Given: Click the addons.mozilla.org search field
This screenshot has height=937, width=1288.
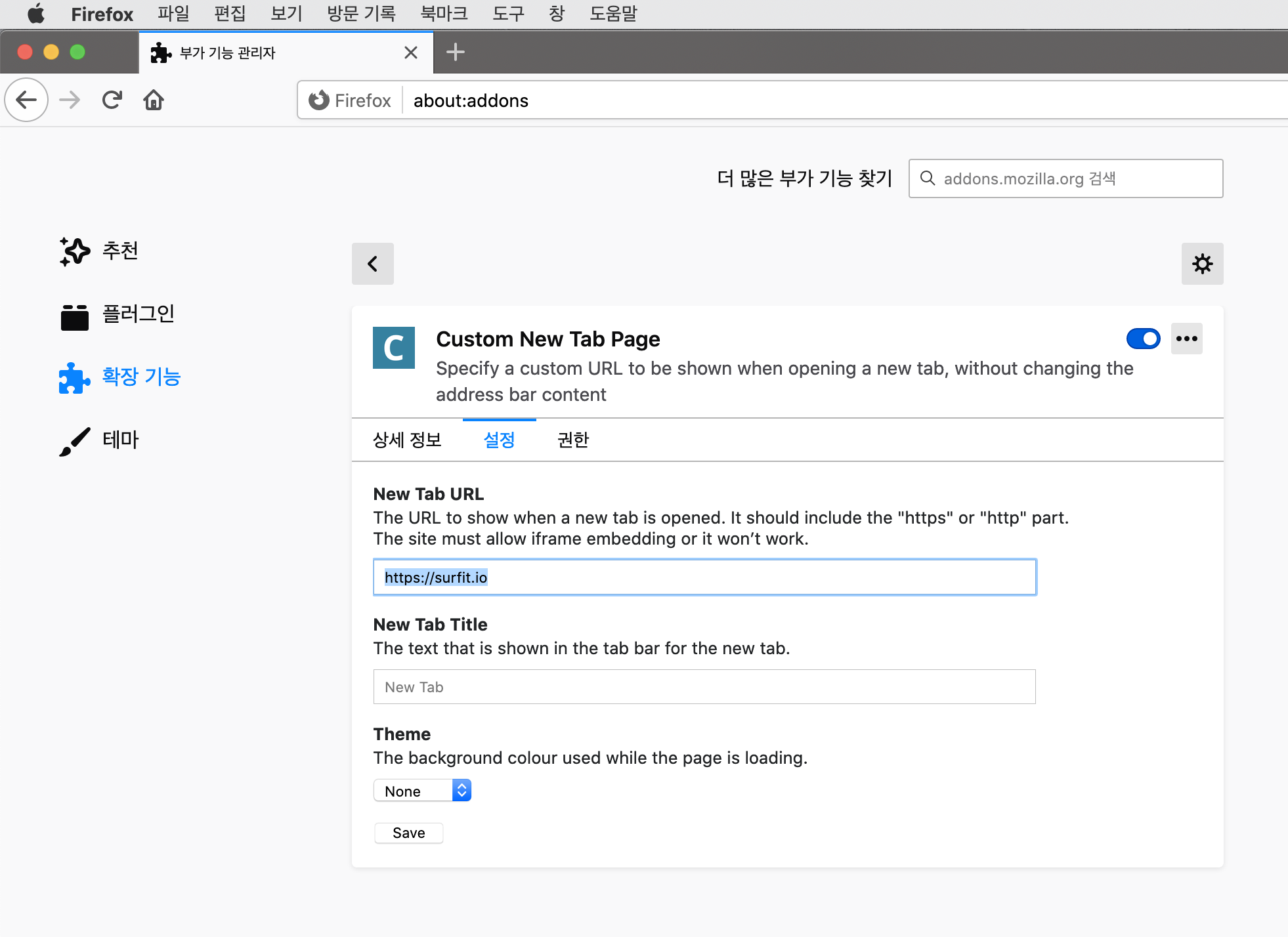Looking at the screenshot, I should (1065, 178).
